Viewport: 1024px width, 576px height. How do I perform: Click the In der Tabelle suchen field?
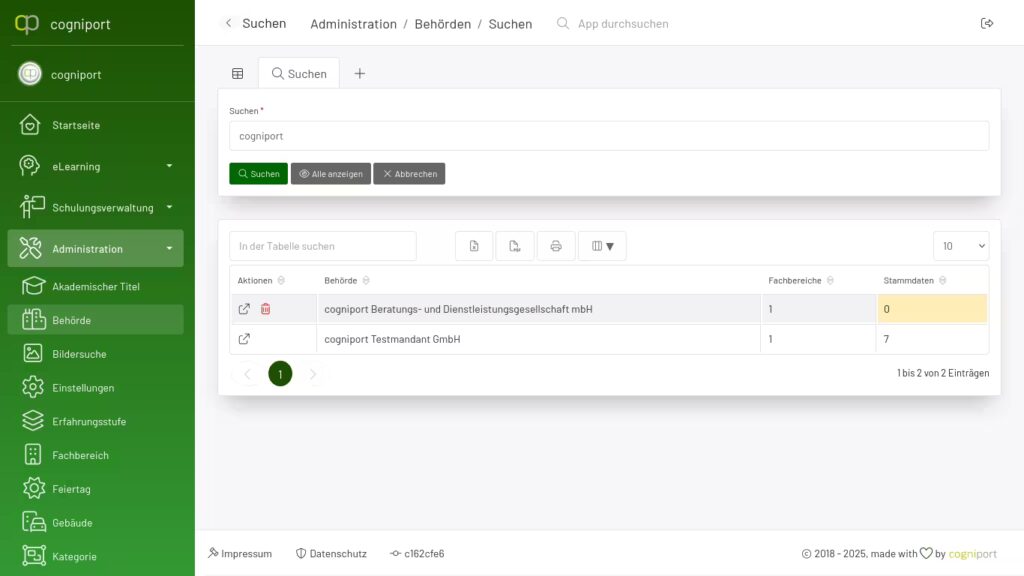322,246
